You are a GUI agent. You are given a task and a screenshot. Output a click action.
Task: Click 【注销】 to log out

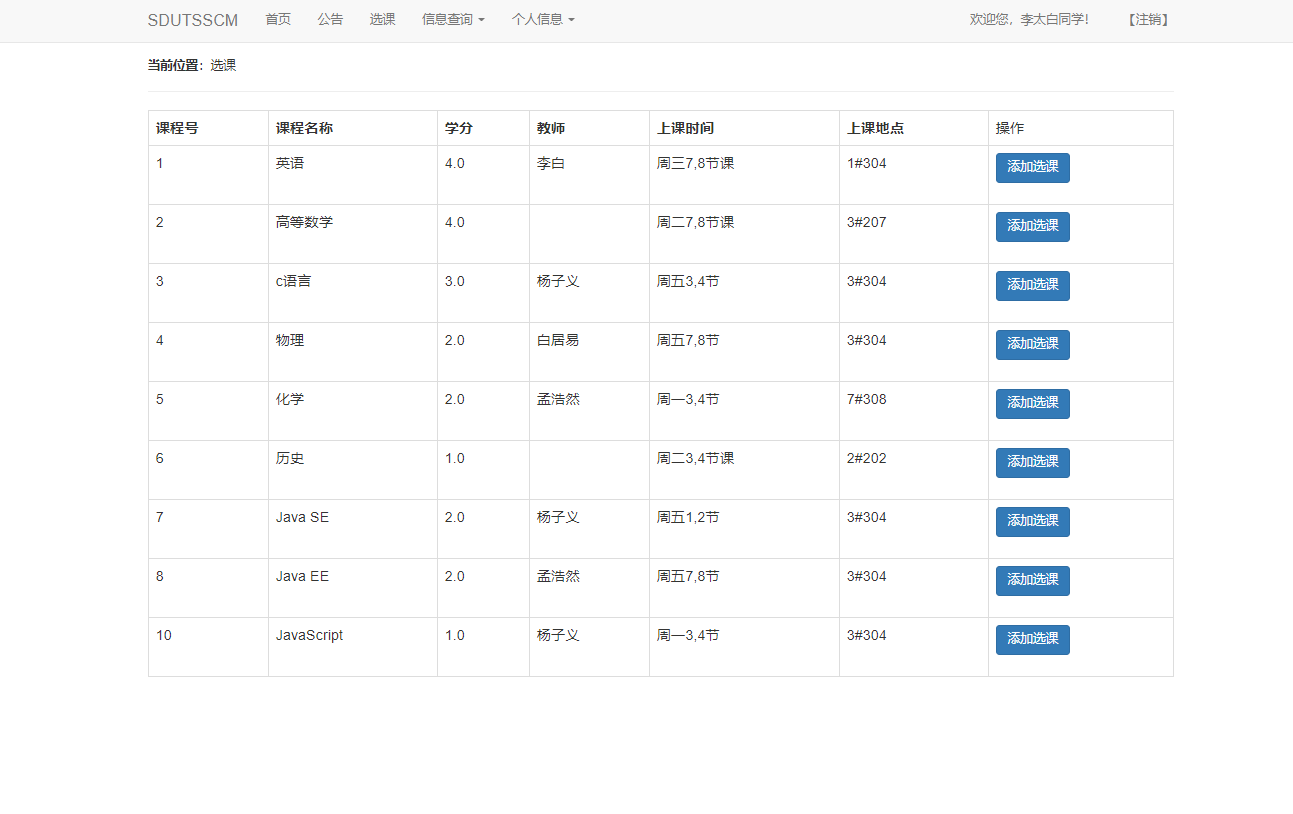[x=1147, y=19]
